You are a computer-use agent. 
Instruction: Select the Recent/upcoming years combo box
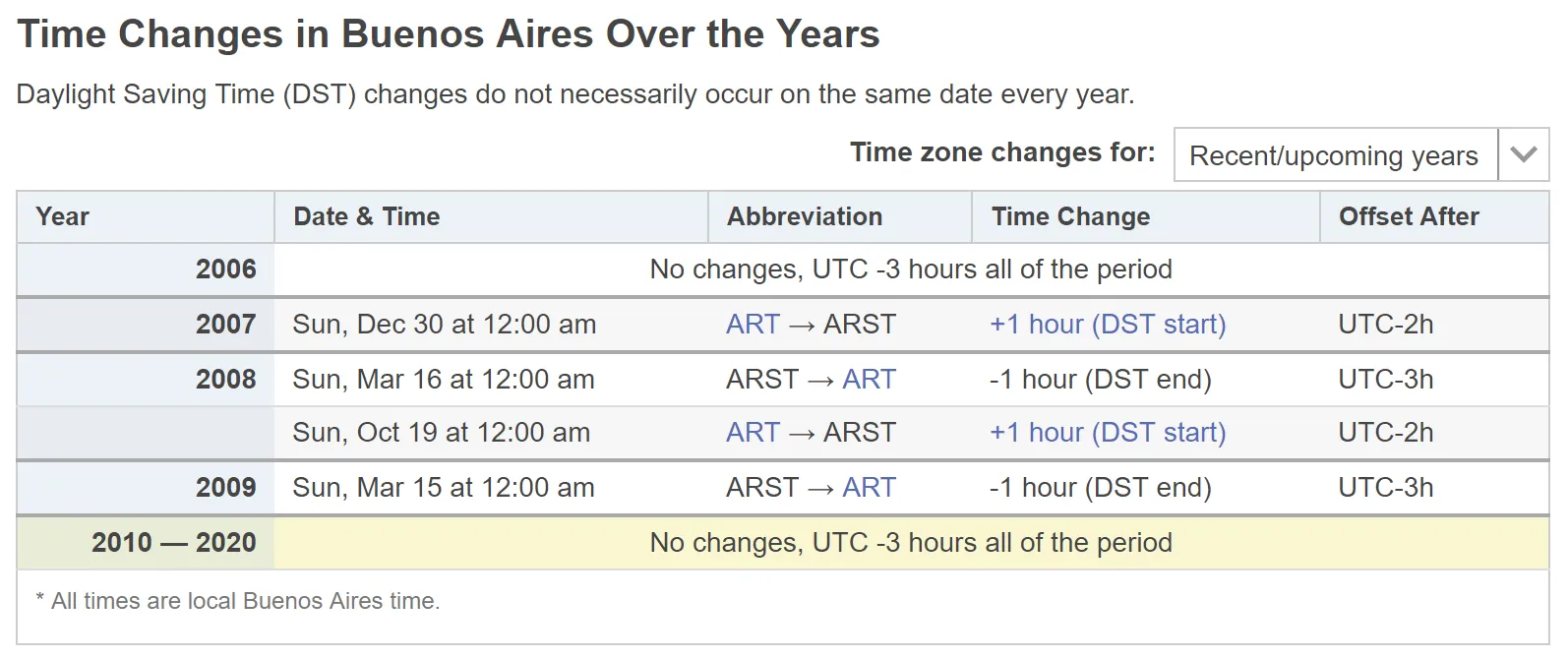coord(1361,155)
